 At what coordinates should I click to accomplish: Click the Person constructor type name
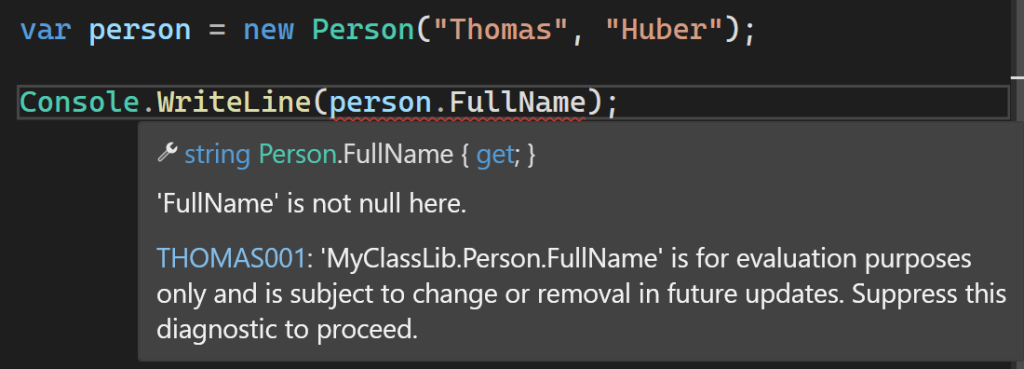pos(363,31)
